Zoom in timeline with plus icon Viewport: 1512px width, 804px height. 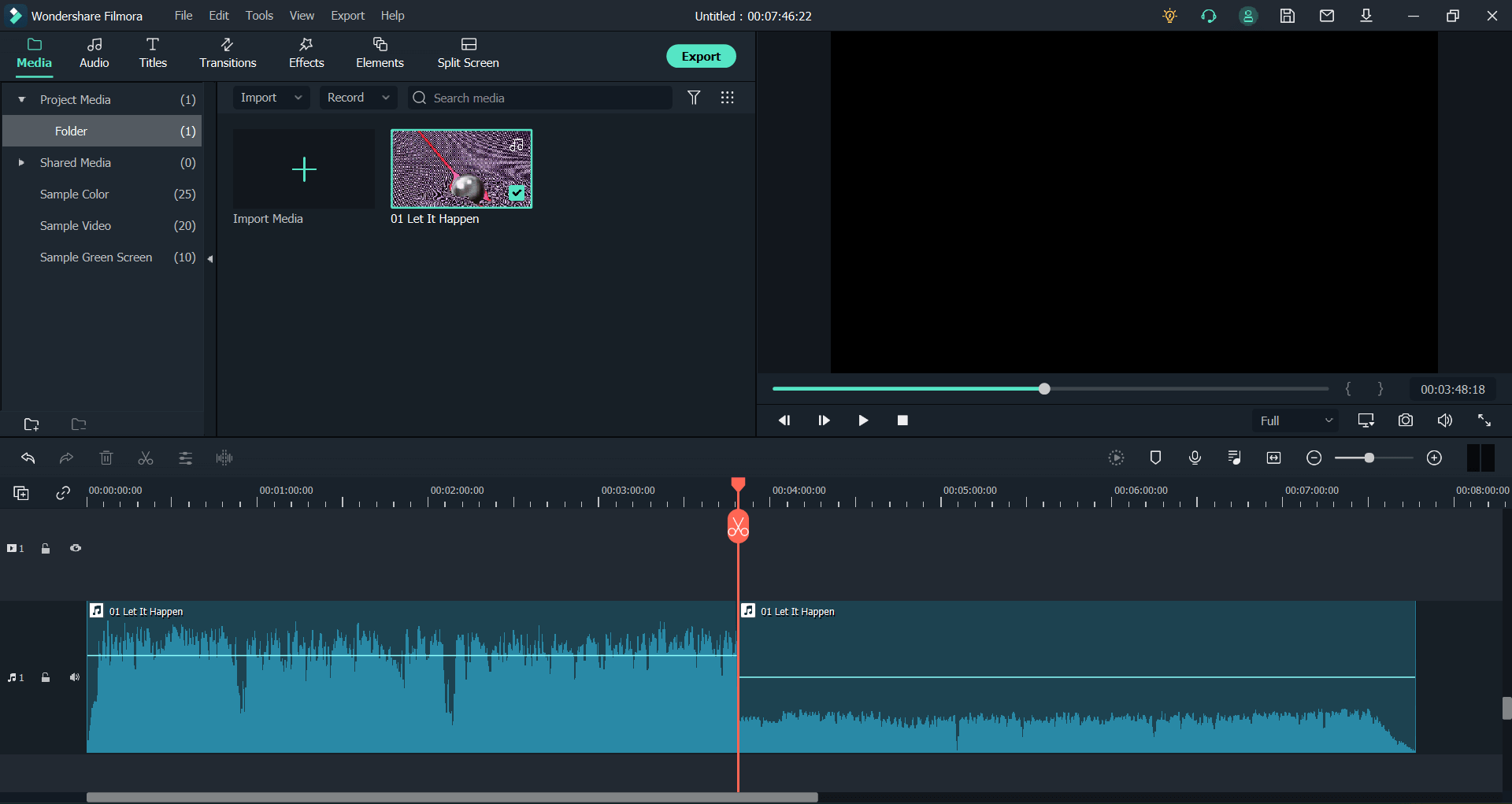point(1434,458)
